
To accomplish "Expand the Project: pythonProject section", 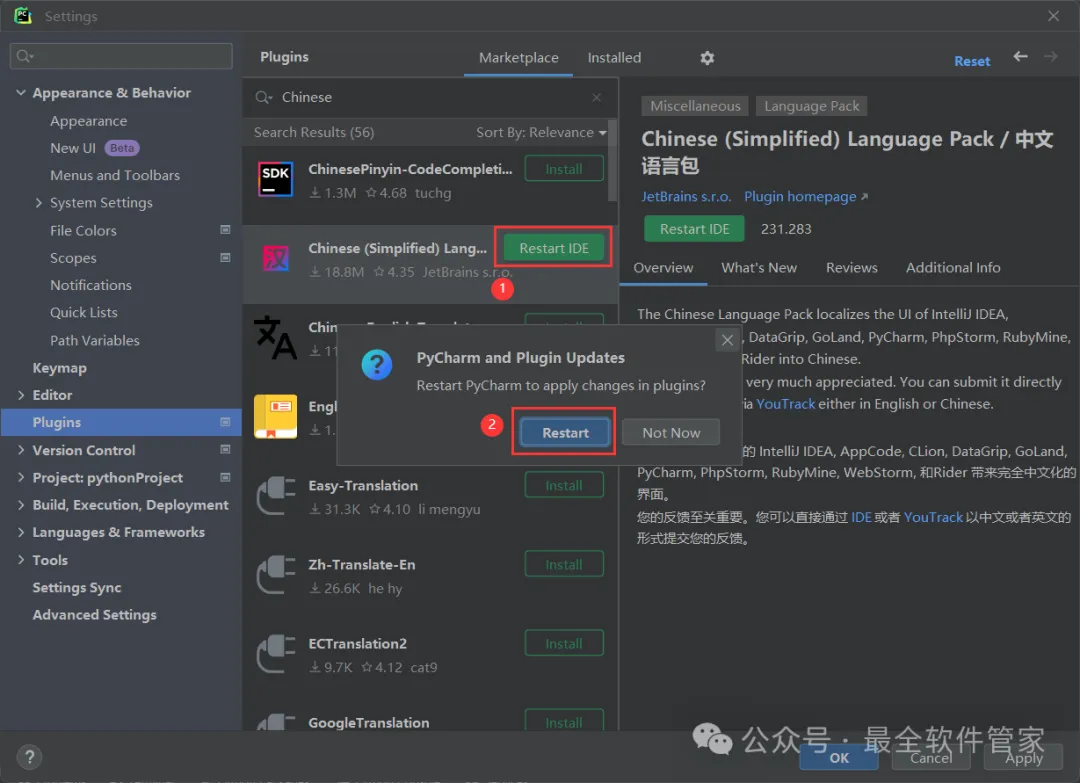I will tap(21, 477).
